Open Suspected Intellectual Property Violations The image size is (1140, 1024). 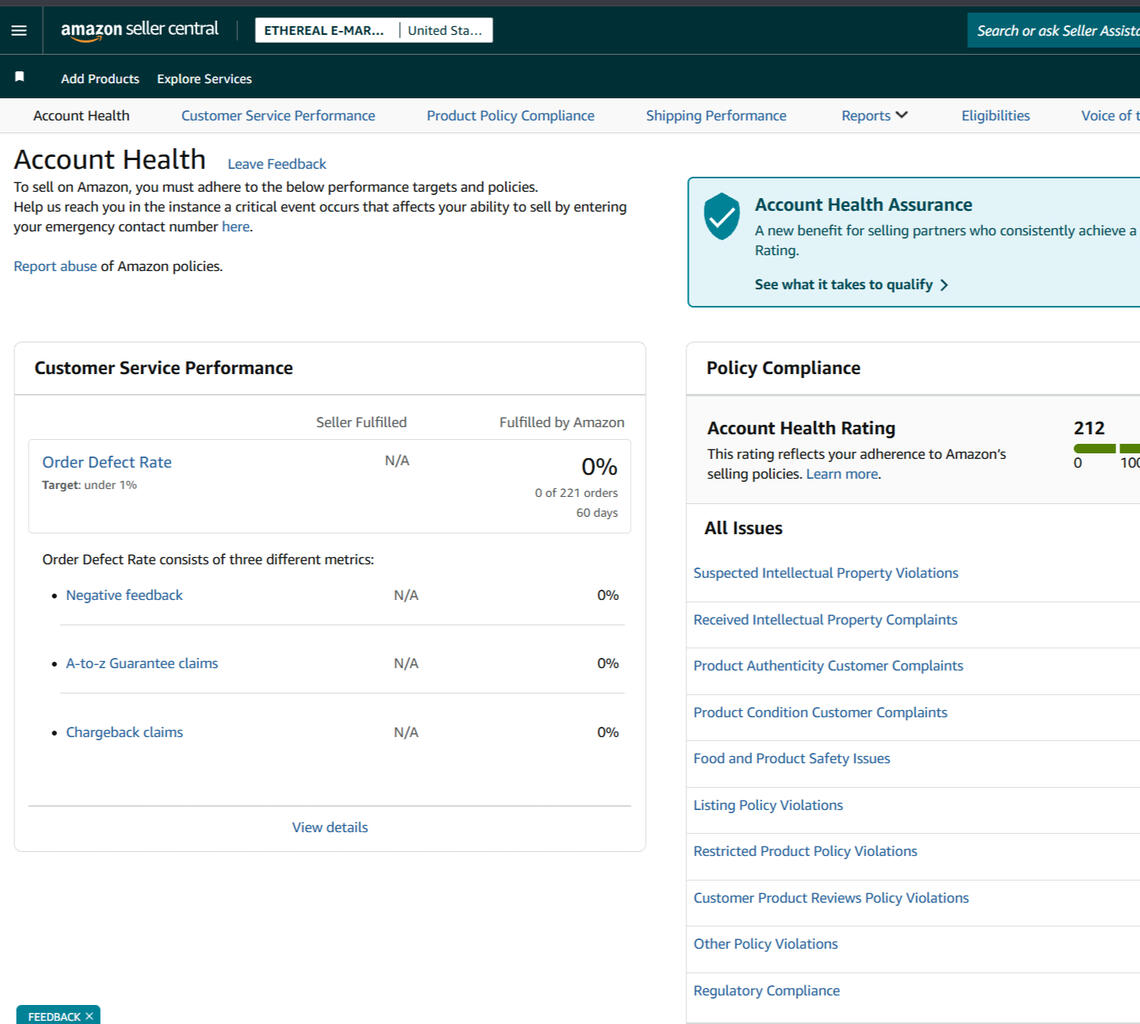pyautogui.click(x=826, y=573)
